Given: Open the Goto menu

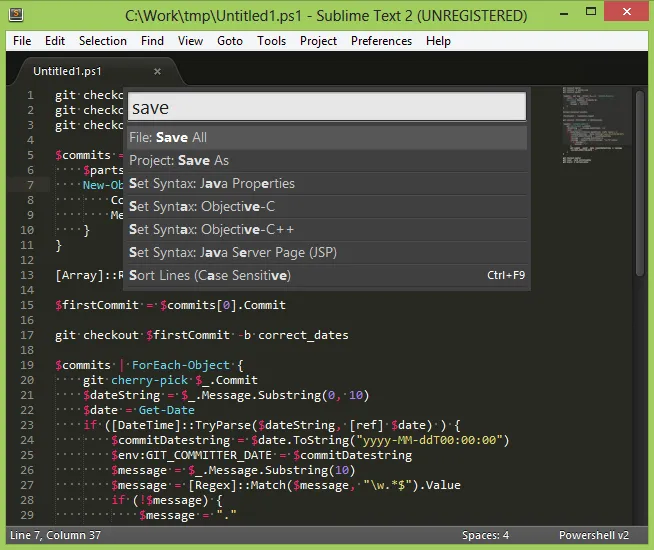Looking at the screenshot, I should [230, 41].
